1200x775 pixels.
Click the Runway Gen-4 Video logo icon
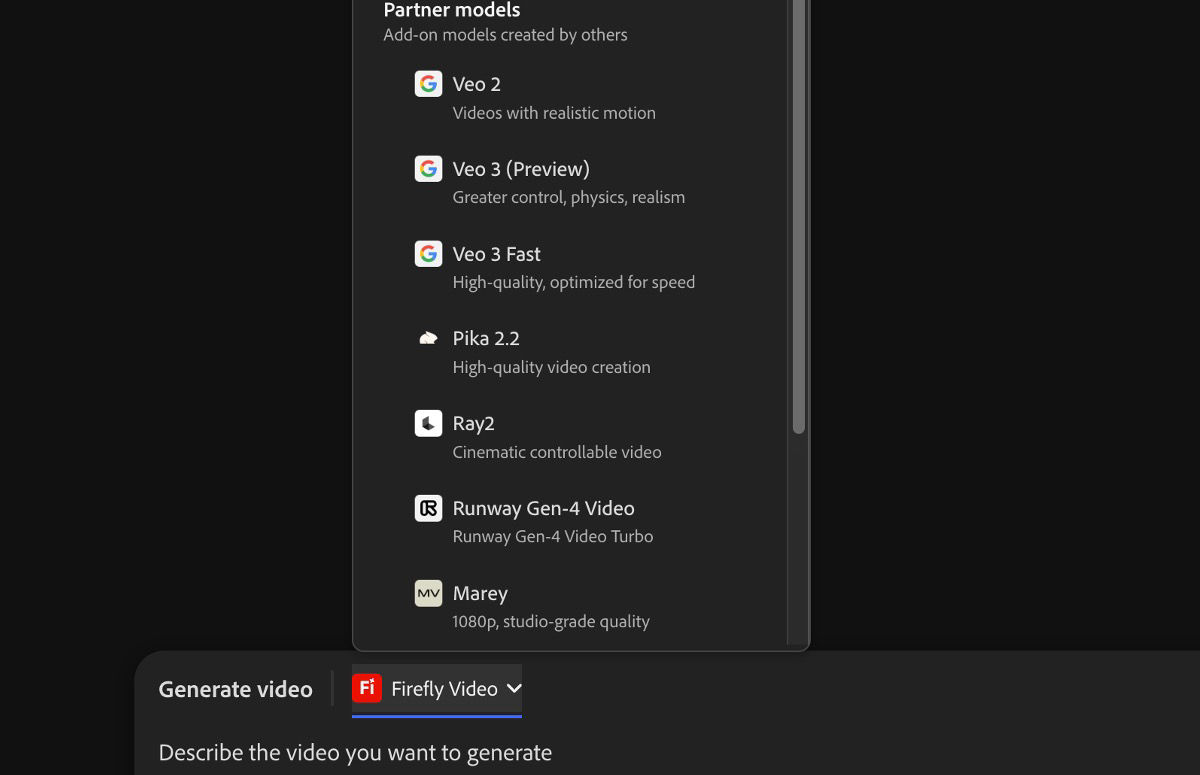[428, 508]
